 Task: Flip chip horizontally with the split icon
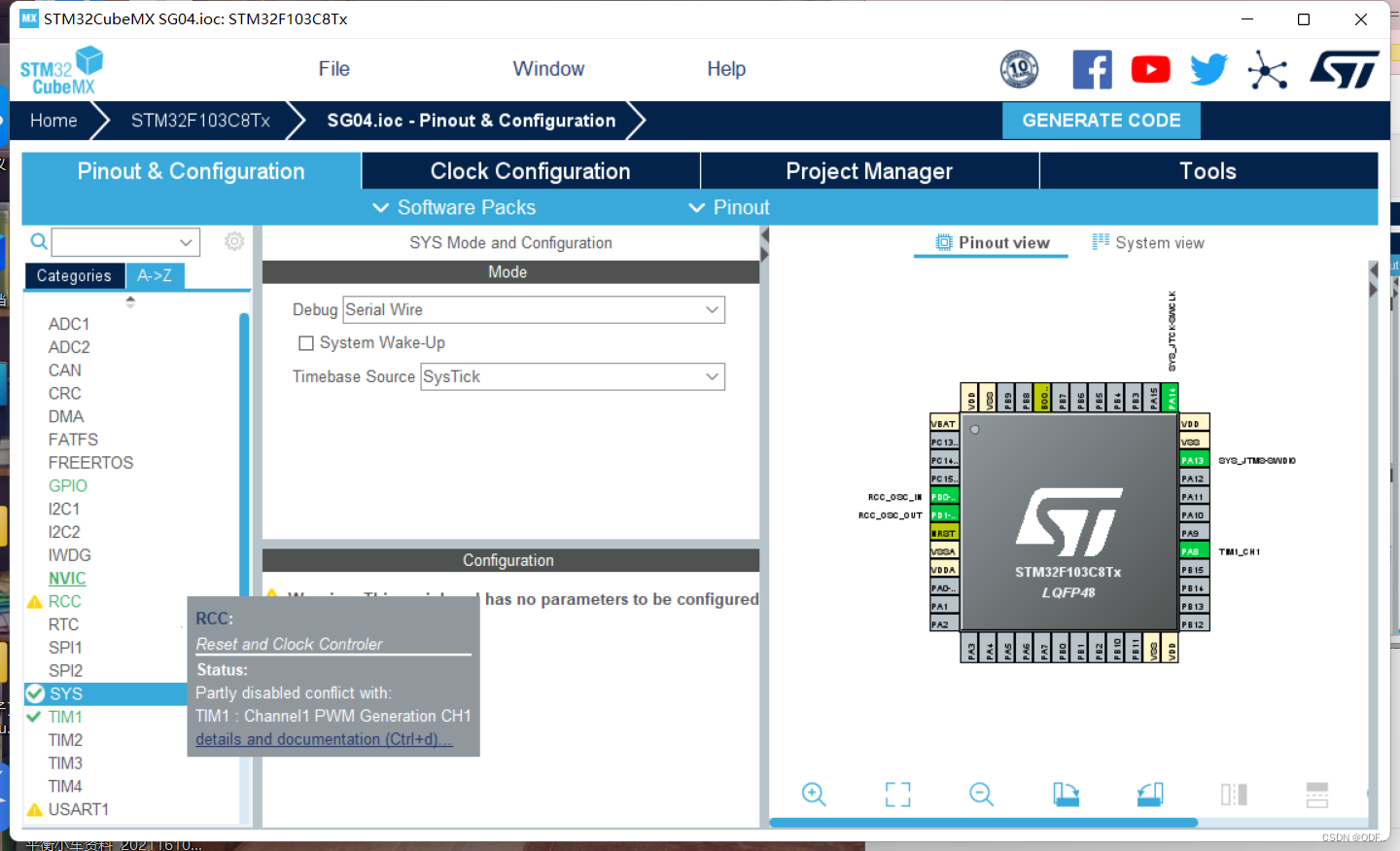point(1234,795)
